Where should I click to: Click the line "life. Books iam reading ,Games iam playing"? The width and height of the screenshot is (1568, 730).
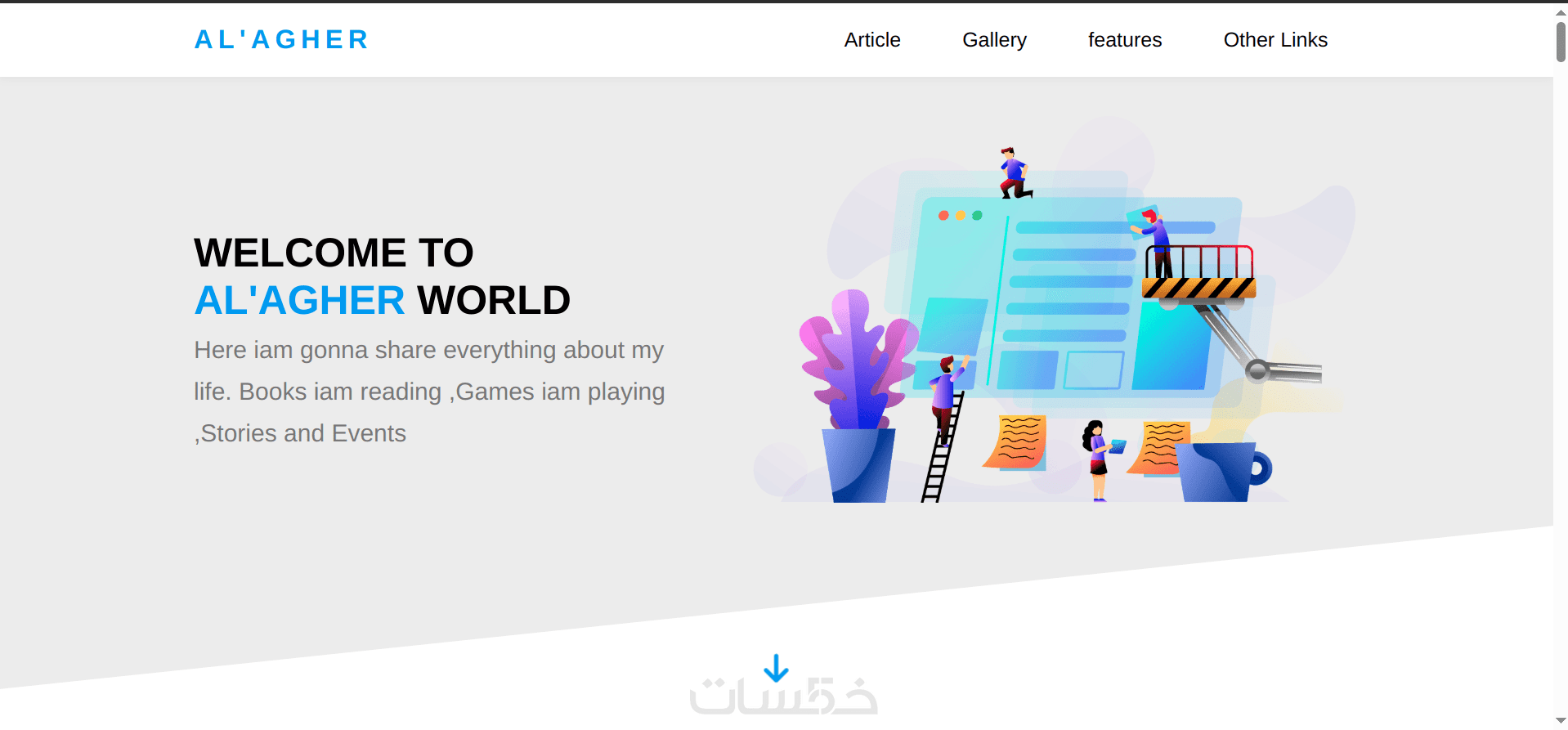(429, 392)
